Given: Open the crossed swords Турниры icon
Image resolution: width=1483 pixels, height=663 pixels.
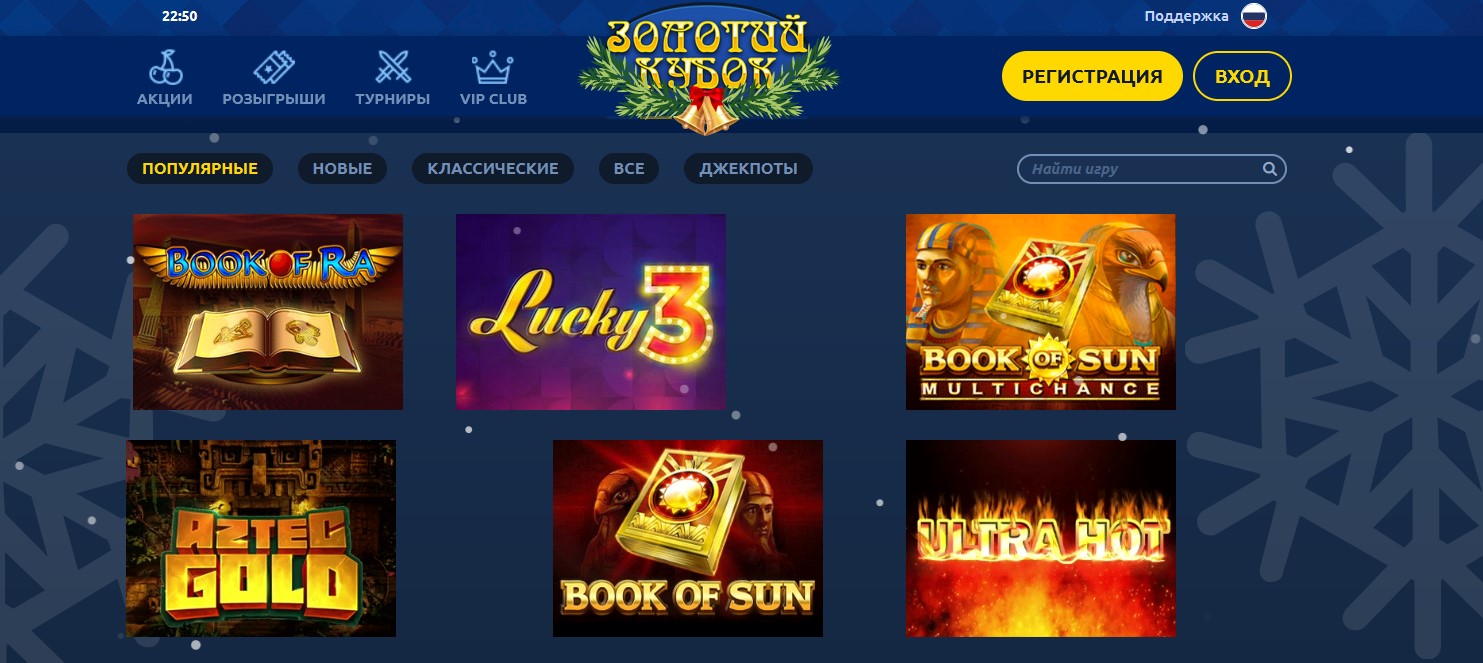Looking at the screenshot, I should (393, 68).
